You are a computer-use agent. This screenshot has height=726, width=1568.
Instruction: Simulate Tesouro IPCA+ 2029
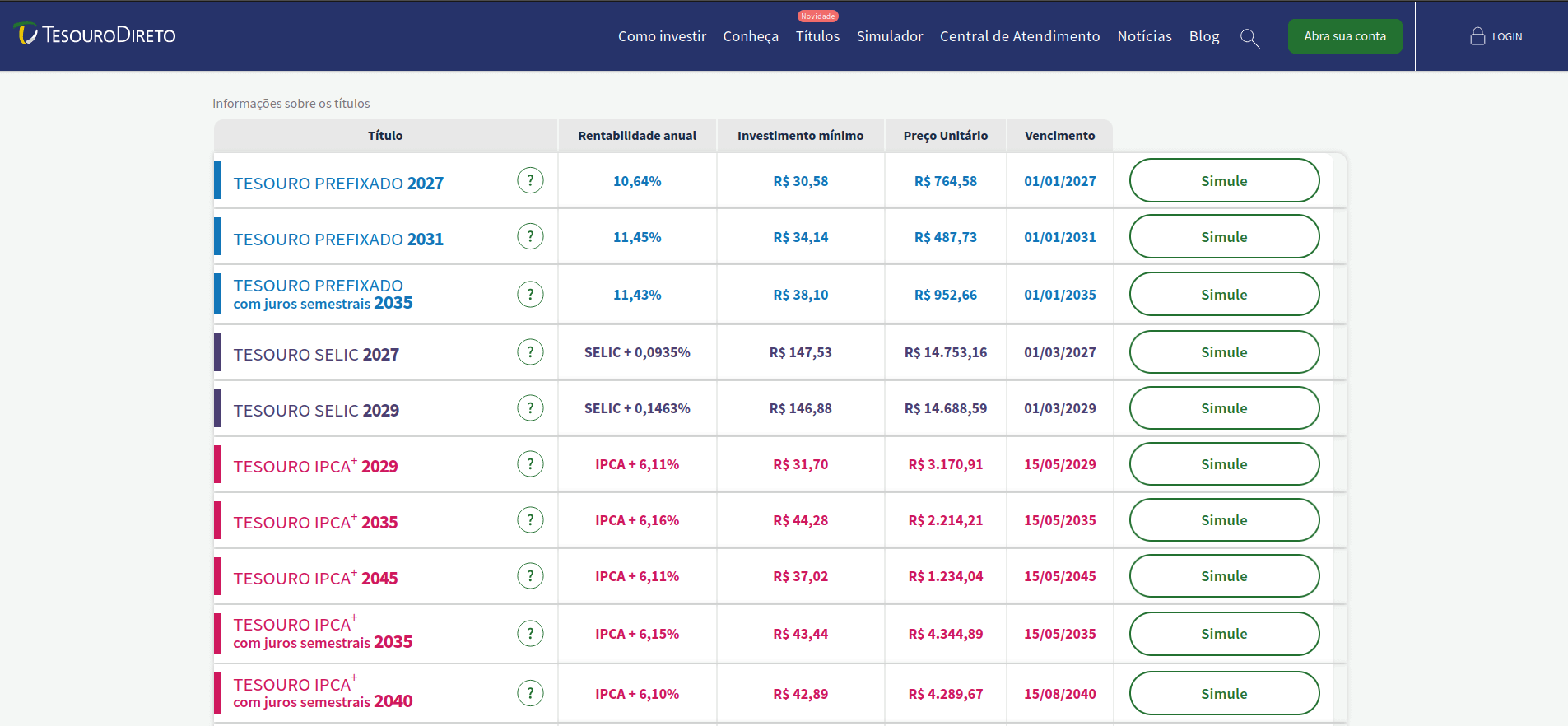tap(1224, 463)
